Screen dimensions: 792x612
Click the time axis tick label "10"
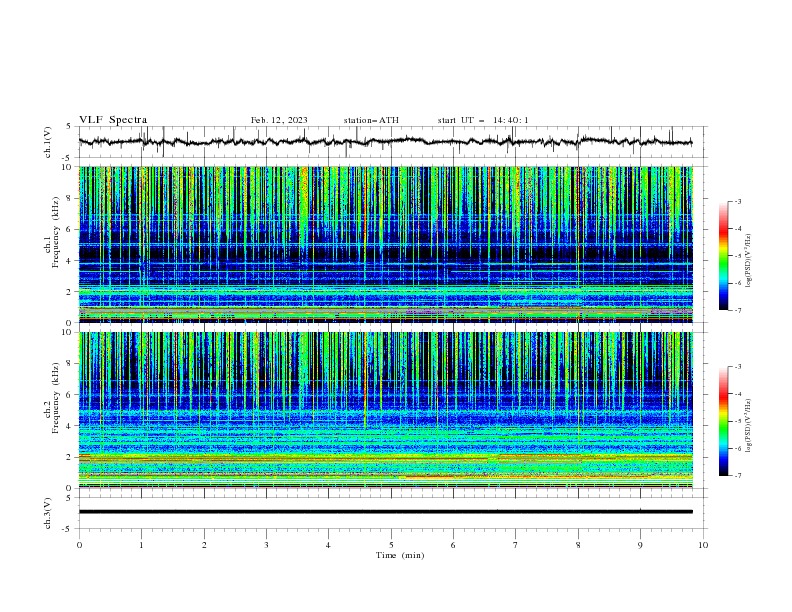coord(703,545)
